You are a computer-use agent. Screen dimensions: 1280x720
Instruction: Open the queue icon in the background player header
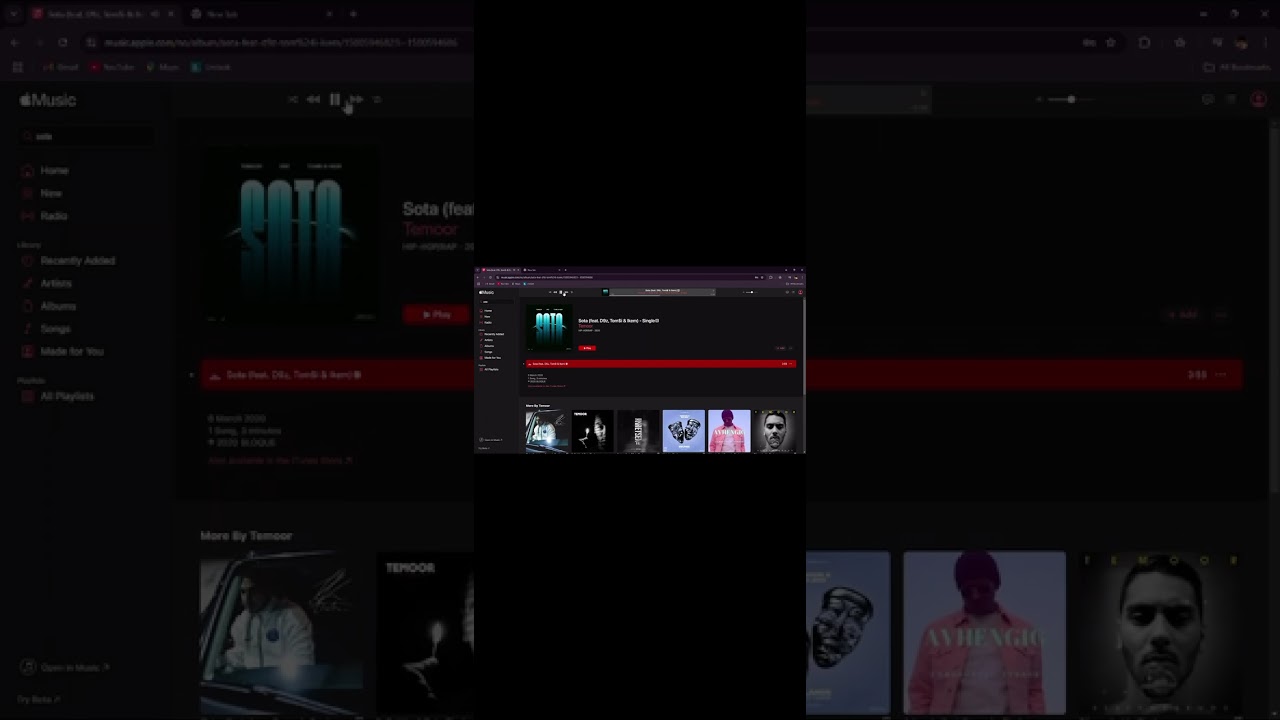[1232, 99]
